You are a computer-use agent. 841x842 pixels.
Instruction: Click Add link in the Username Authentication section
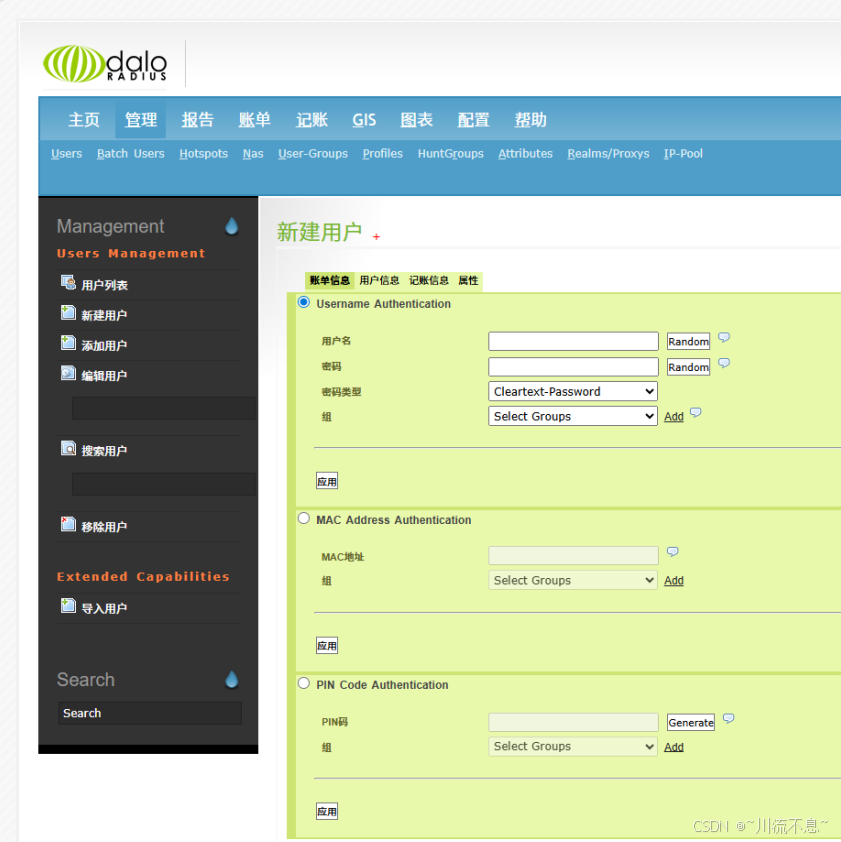tap(674, 416)
